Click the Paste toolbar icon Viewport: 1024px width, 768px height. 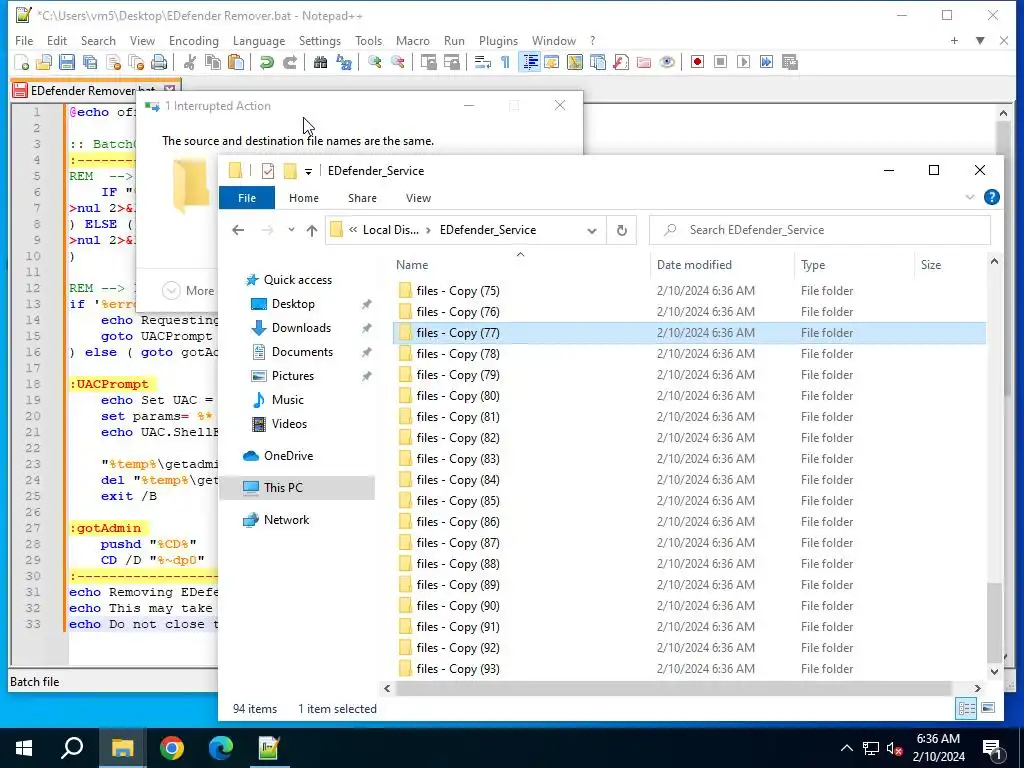coord(236,63)
